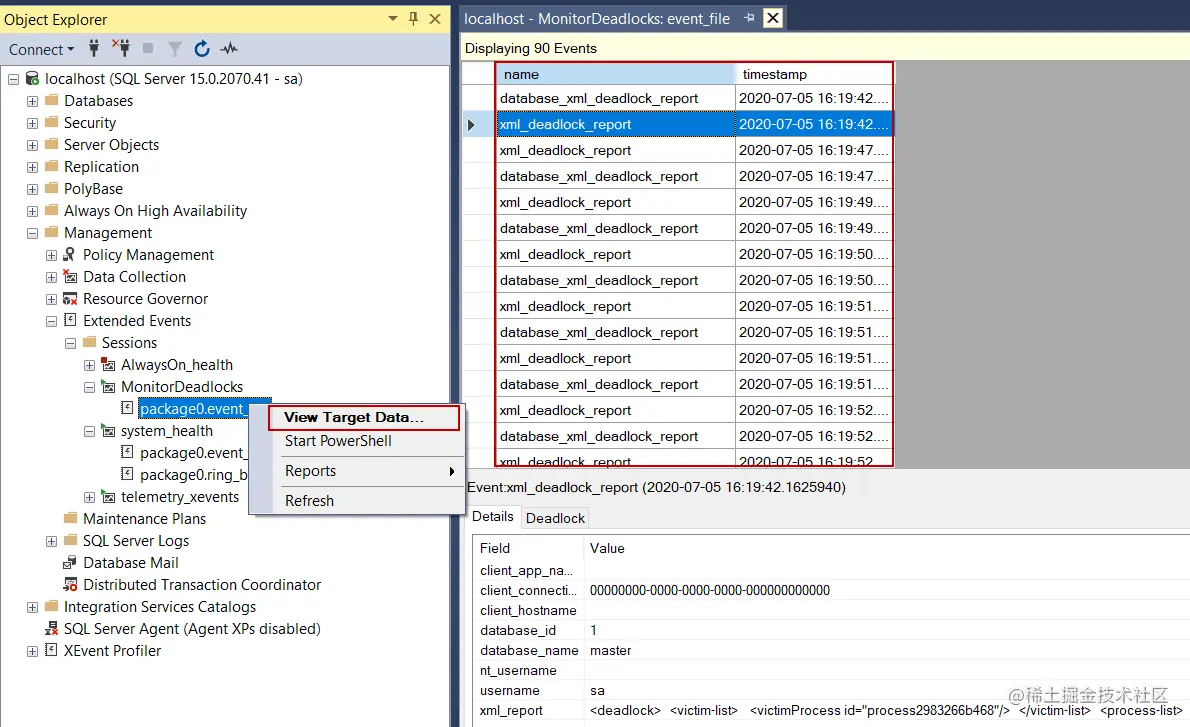Select the MonitorDeadlocks event_file document tab
The width and height of the screenshot is (1190, 727).
coord(597,19)
